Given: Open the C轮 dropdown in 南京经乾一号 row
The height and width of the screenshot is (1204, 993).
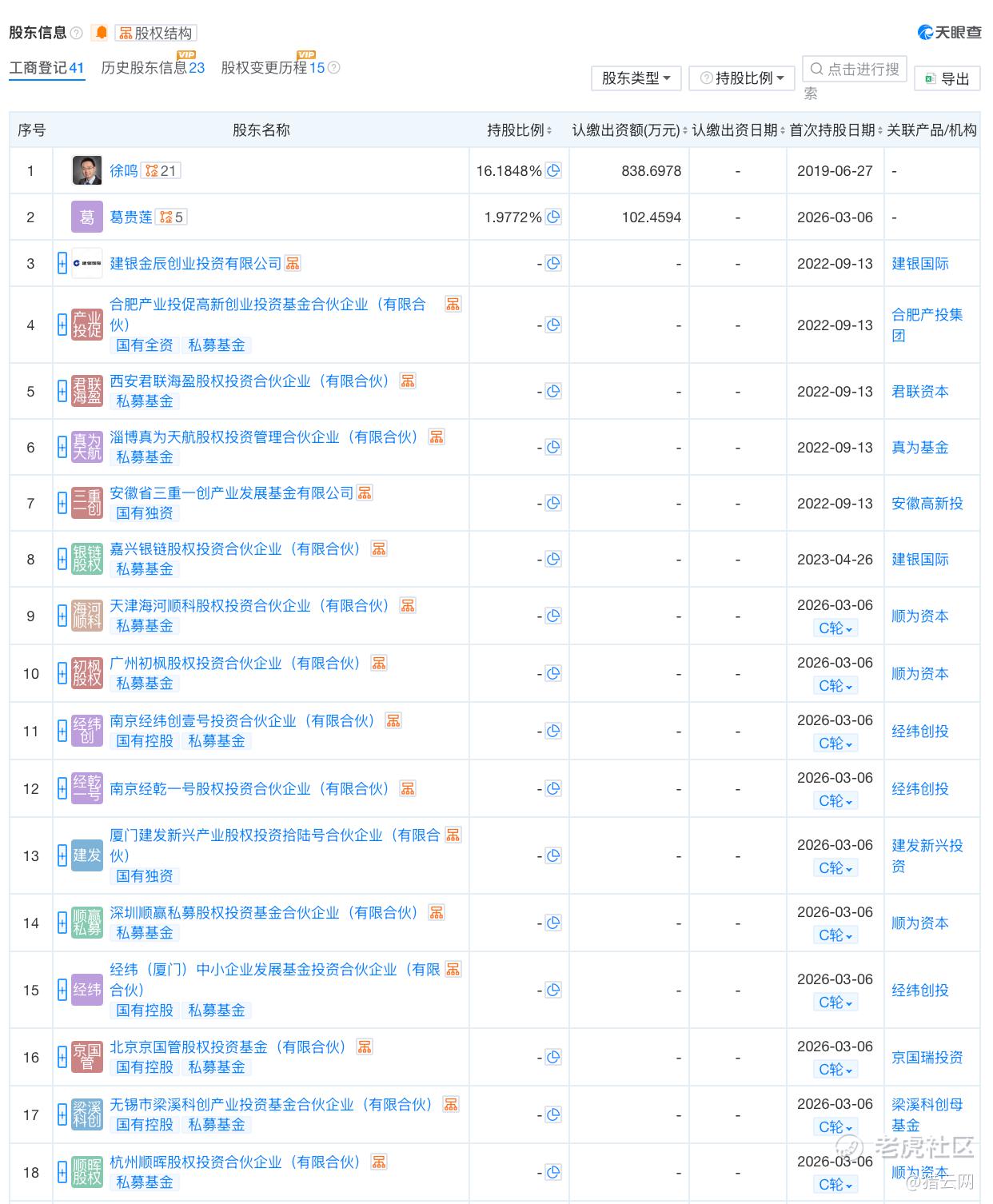Looking at the screenshot, I should pyautogui.click(x=835, y=801).
